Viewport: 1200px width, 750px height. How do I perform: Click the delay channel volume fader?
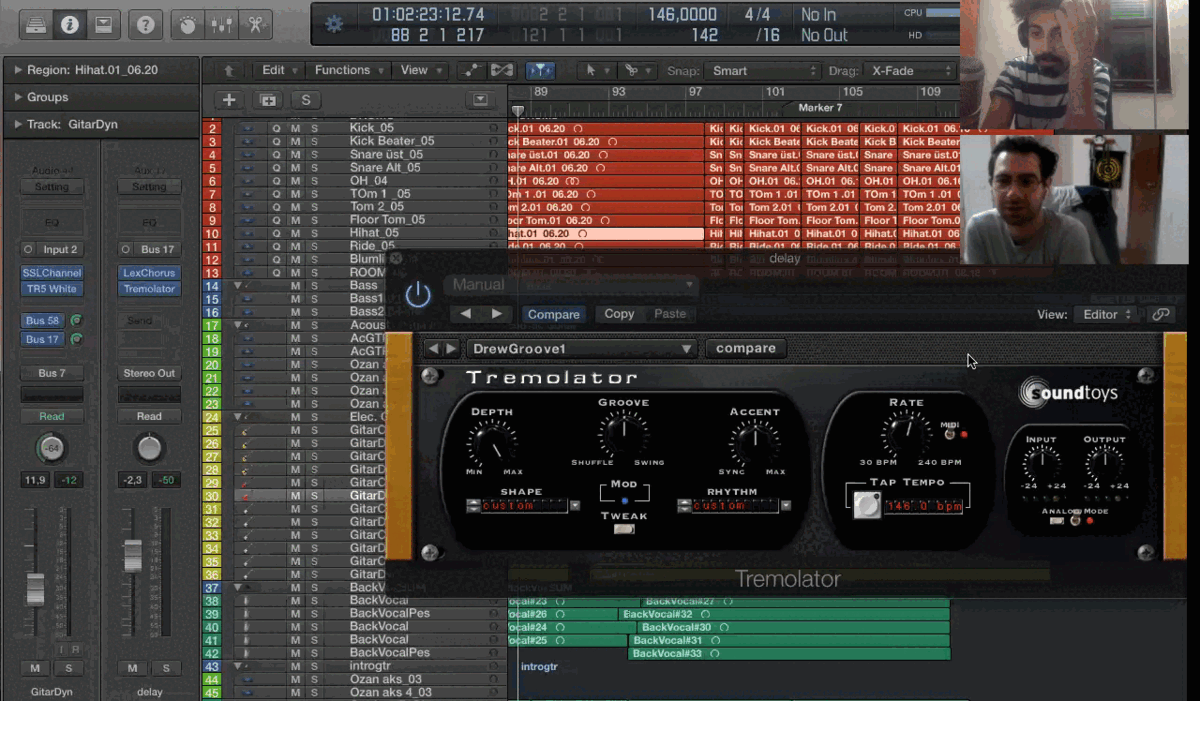click(132, 555)
